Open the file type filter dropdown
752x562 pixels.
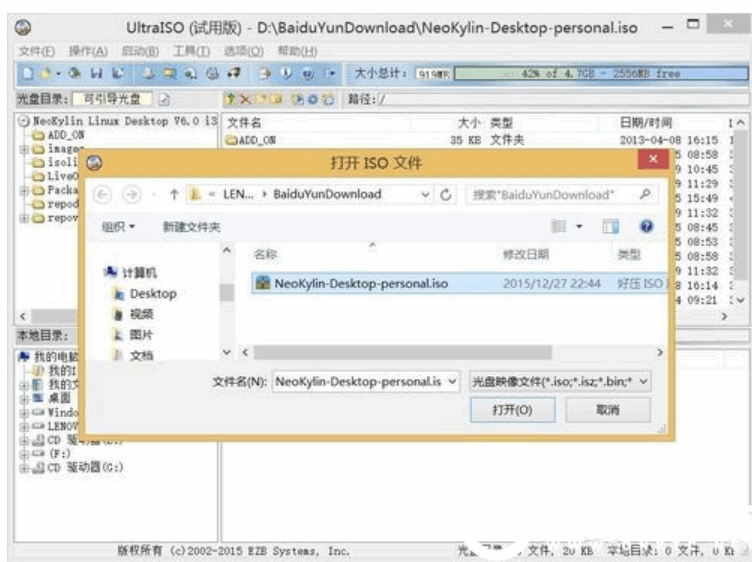[x=644, y=382]
